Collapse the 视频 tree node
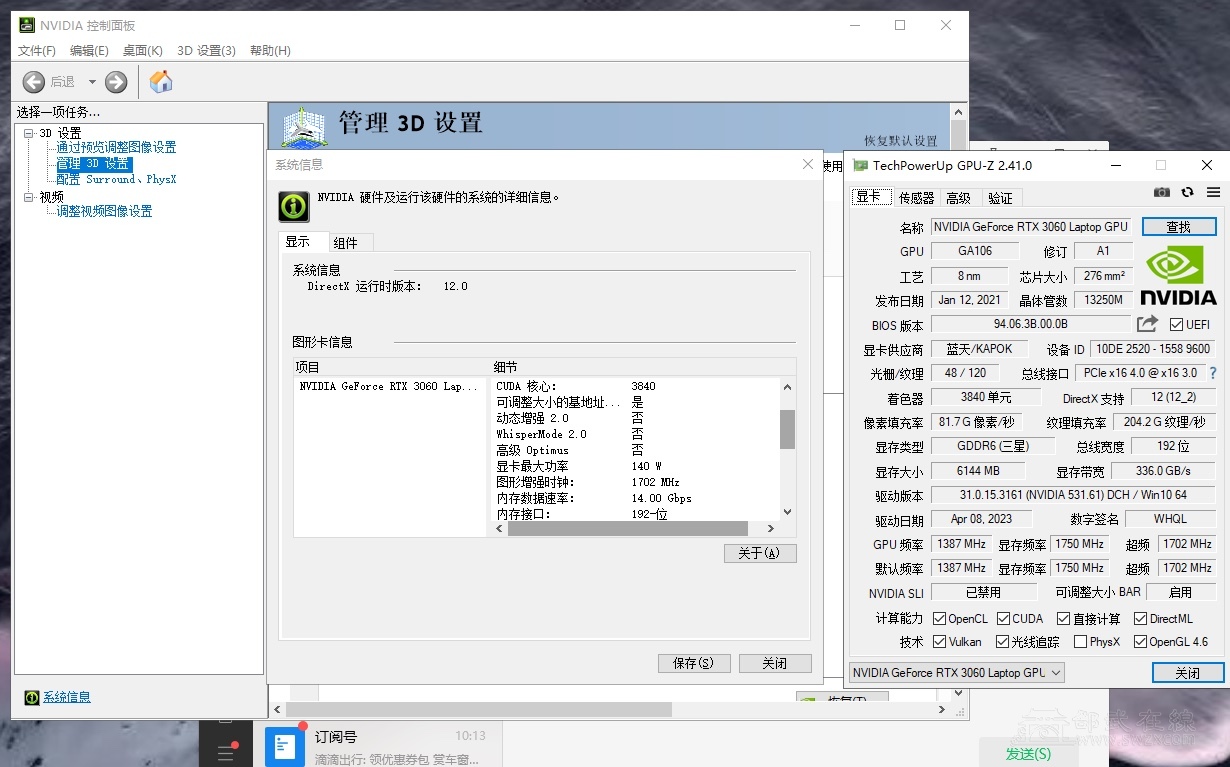This screenshot has width=1230, height=767. [x=29, y=197]
